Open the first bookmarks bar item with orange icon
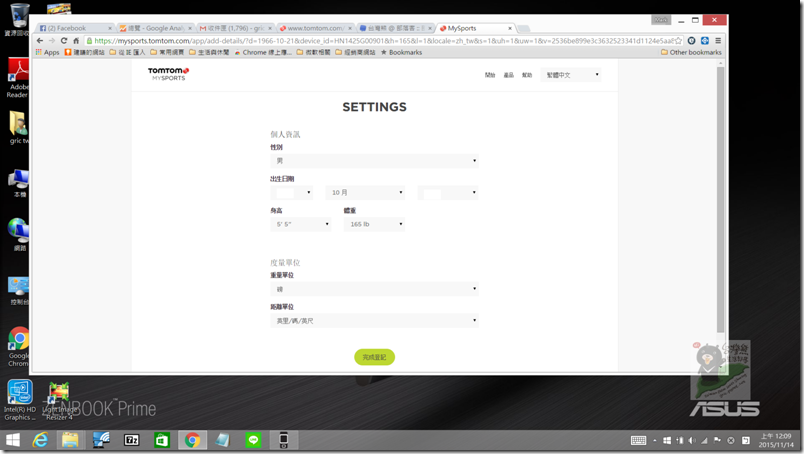The width and height of the screenshot is (804, 454). click(85, 52)
